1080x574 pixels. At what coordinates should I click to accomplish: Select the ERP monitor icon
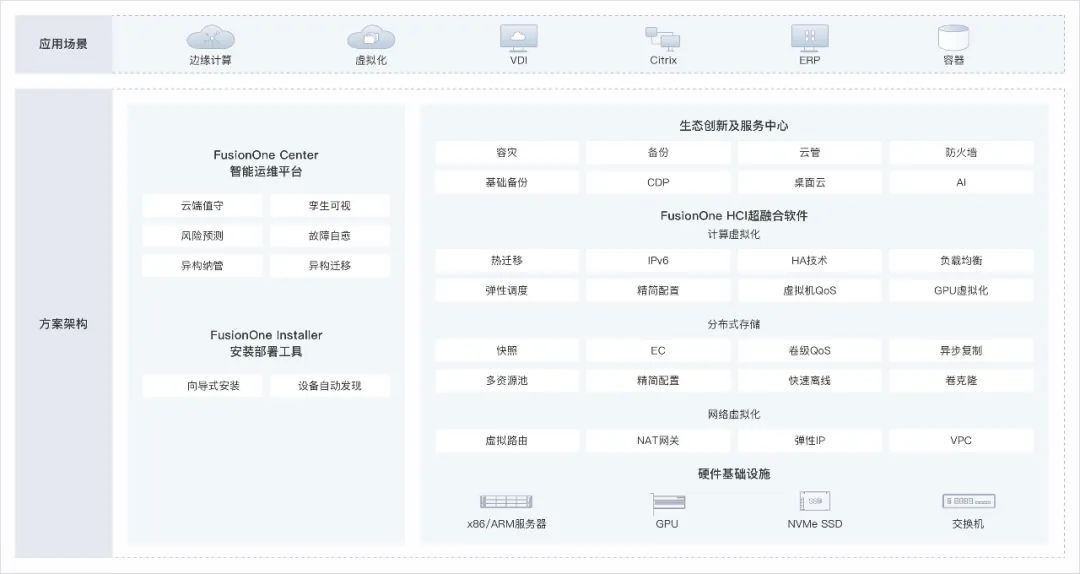click(809, 38)
